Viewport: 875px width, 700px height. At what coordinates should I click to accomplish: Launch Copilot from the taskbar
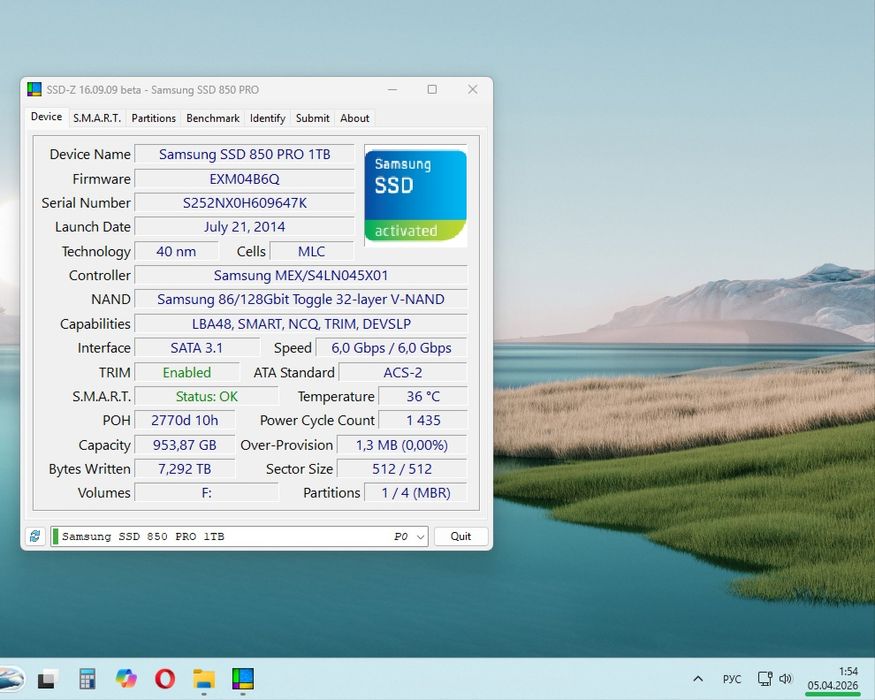pyautogui.click(x=126, y=679)
